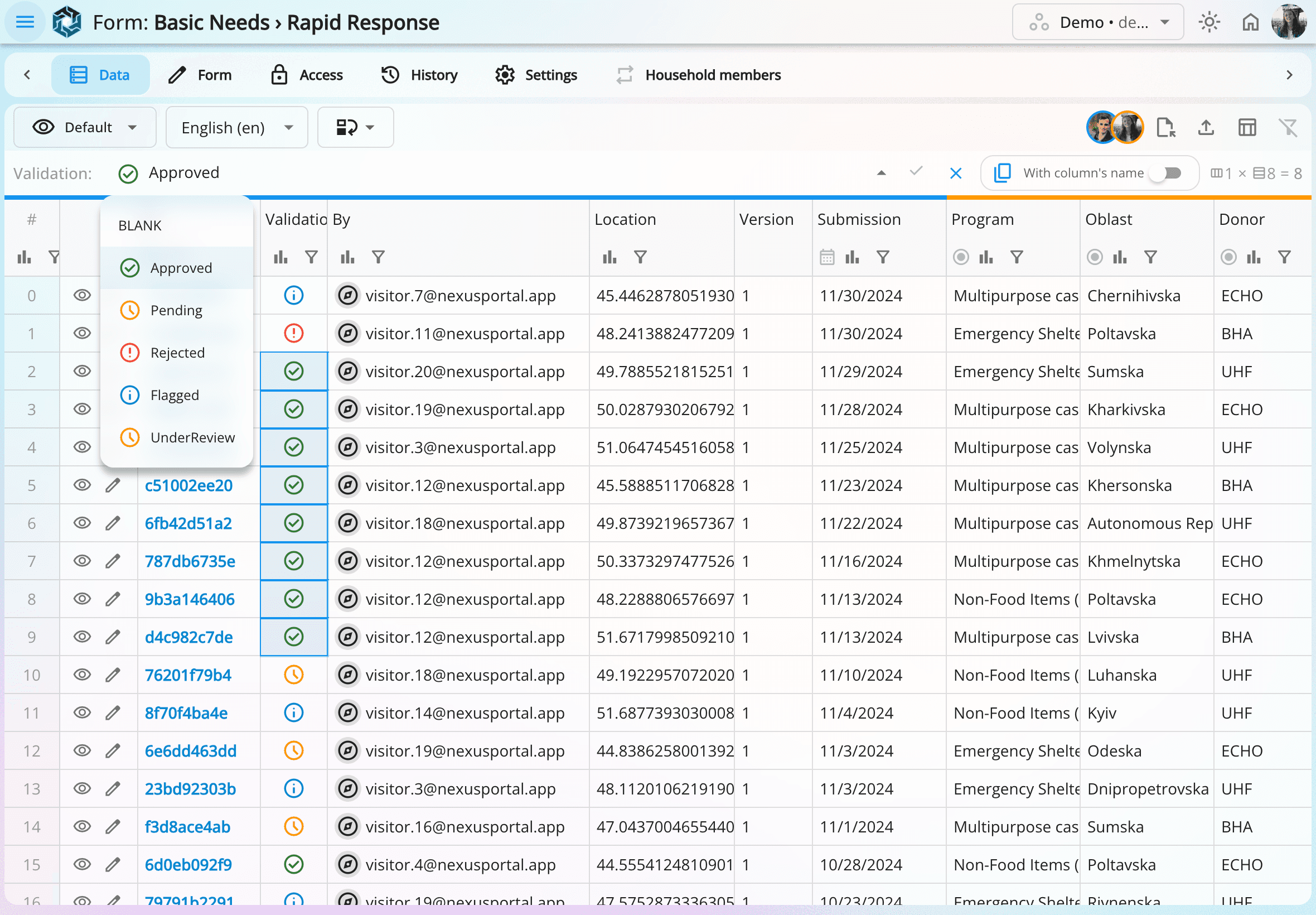Click the export data upload icon
1316x915 pixels.
(x=1206, y=127)
